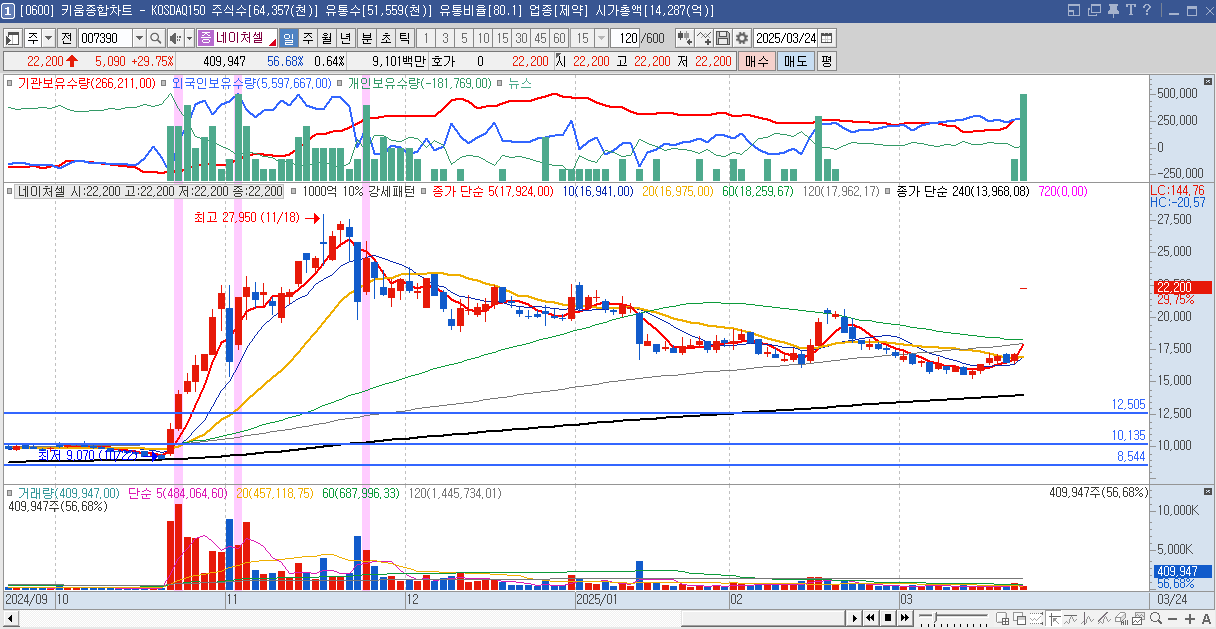Click the fast-forward playback button
Image resolution: width=1216 pixels, height=629 pixels.
pyautogui.click(x=905, y=618)
